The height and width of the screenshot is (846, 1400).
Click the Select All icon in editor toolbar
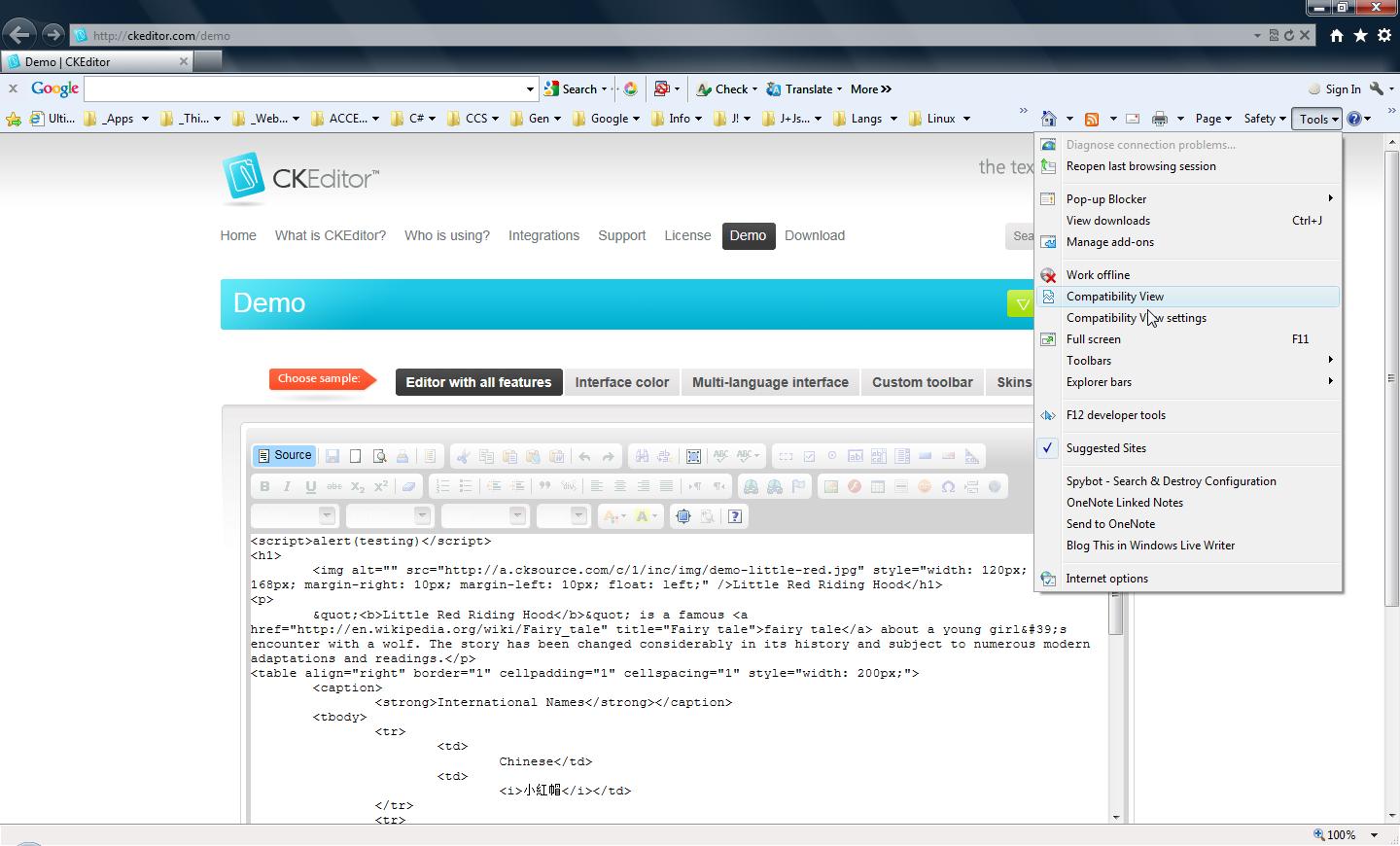click(693, 456)
